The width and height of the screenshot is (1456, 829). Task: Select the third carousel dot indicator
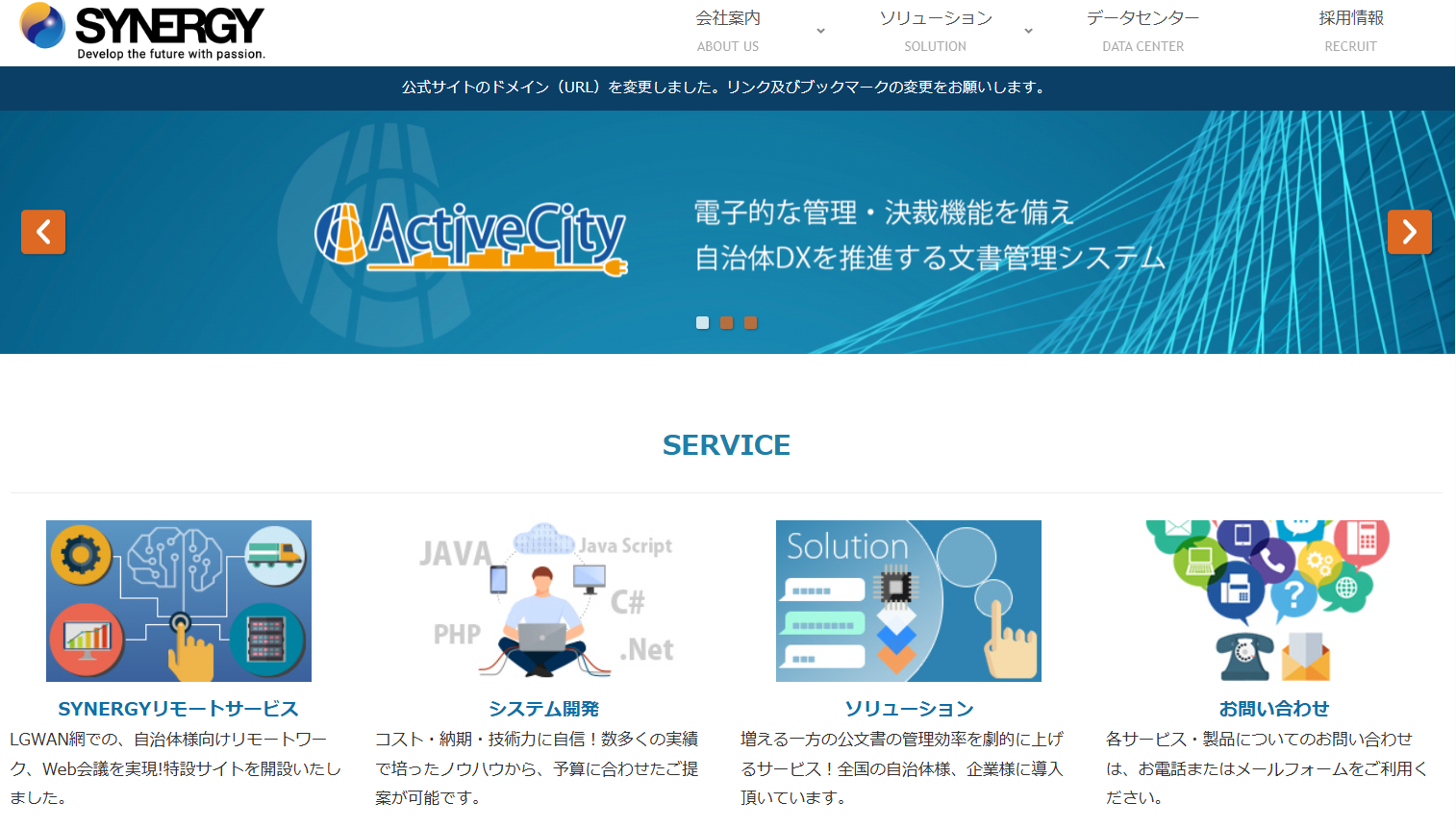coord(751,323)
